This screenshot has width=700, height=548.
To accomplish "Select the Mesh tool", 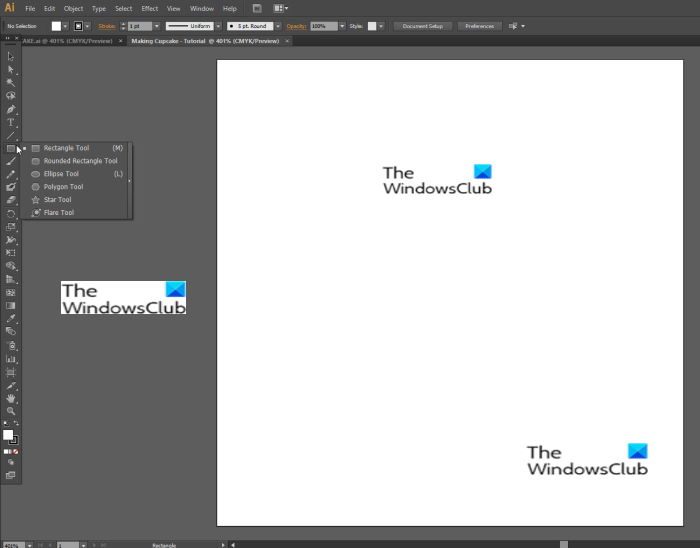I will coord(11,293).
